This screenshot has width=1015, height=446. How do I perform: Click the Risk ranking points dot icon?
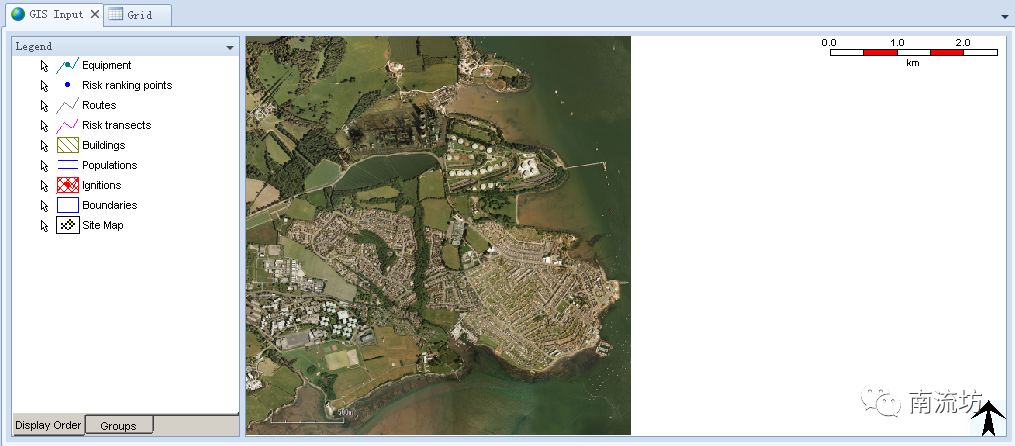(67, 85)
